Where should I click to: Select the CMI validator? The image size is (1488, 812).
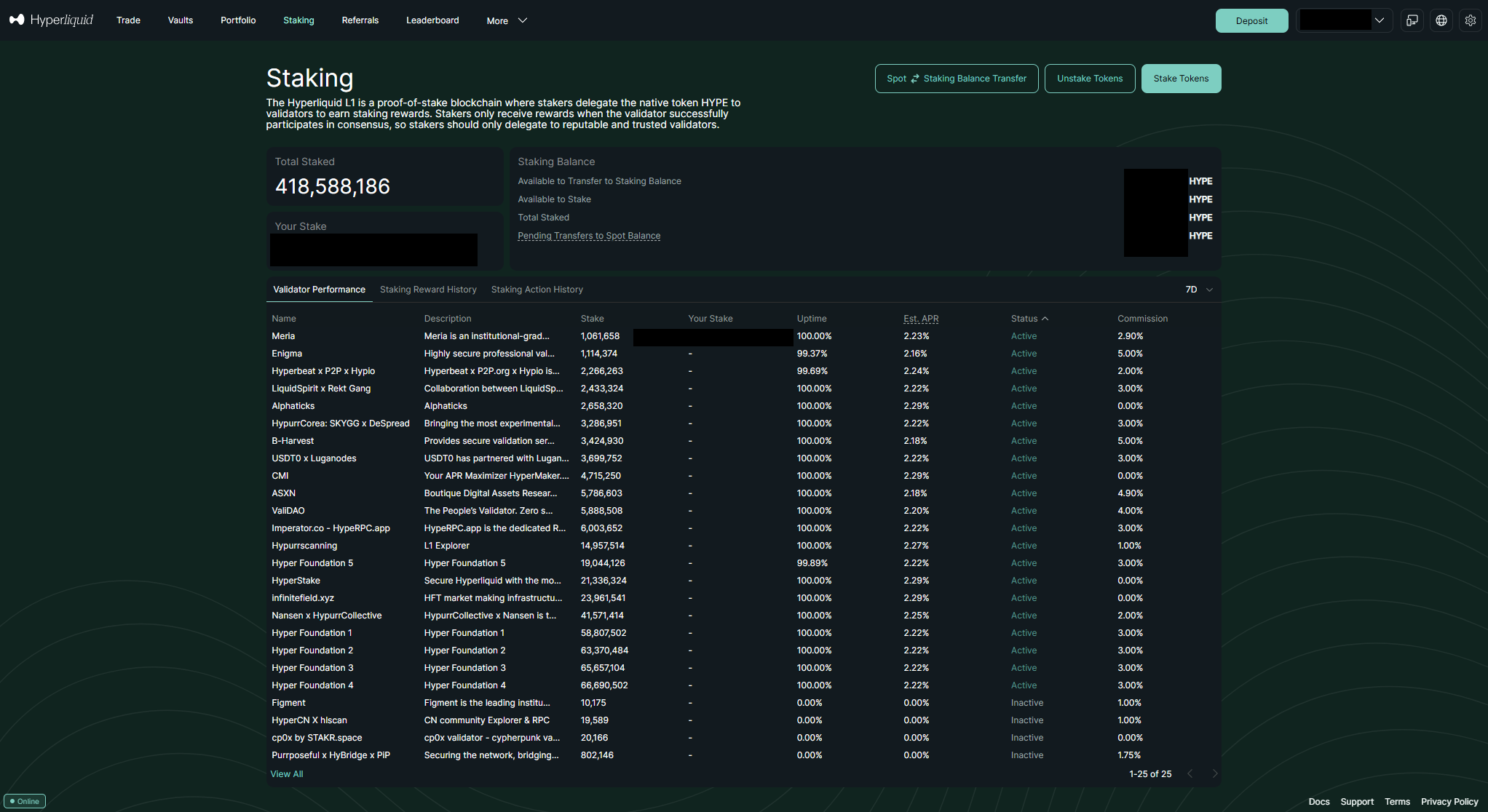(280, 476)
